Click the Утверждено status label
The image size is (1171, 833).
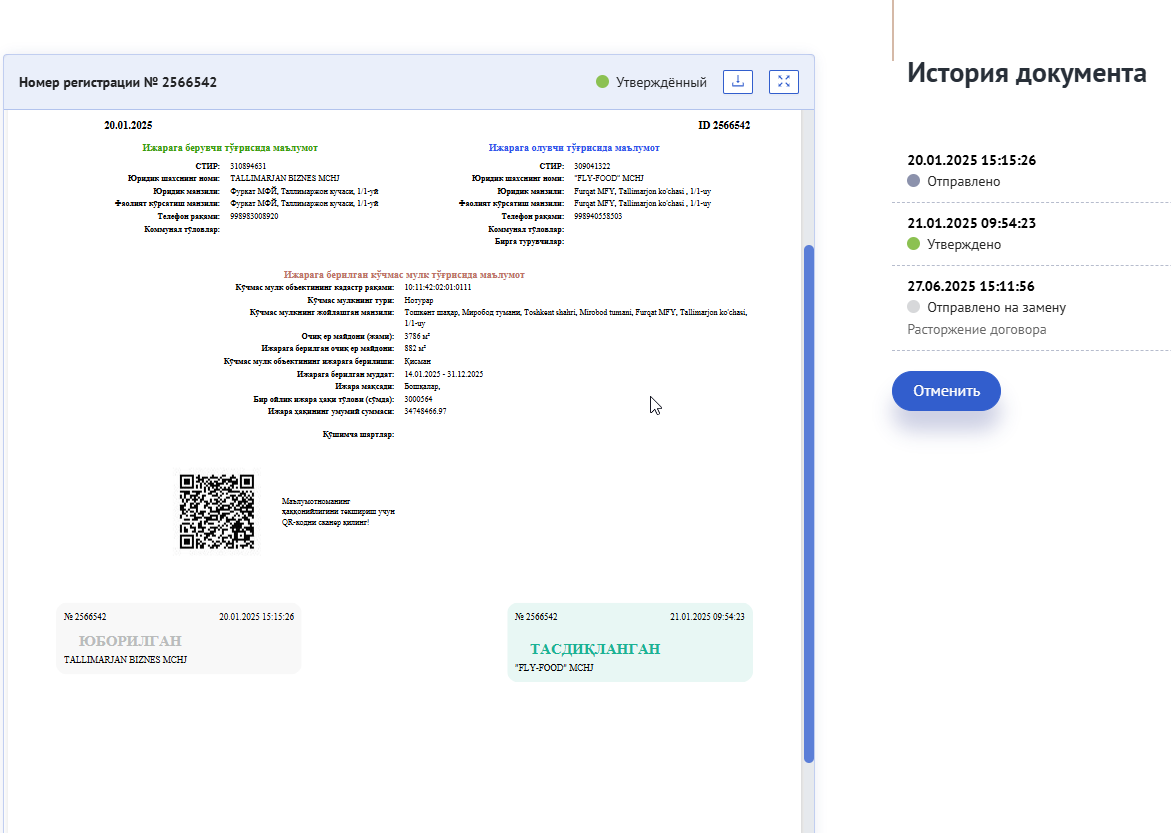(964, 244)
